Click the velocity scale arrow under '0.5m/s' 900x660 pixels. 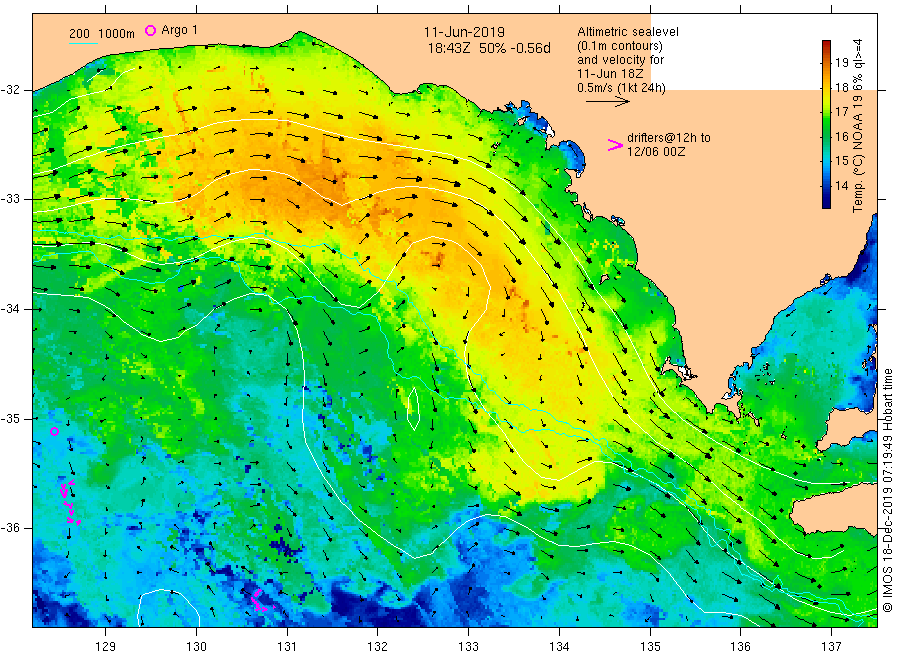pos(607,102)
